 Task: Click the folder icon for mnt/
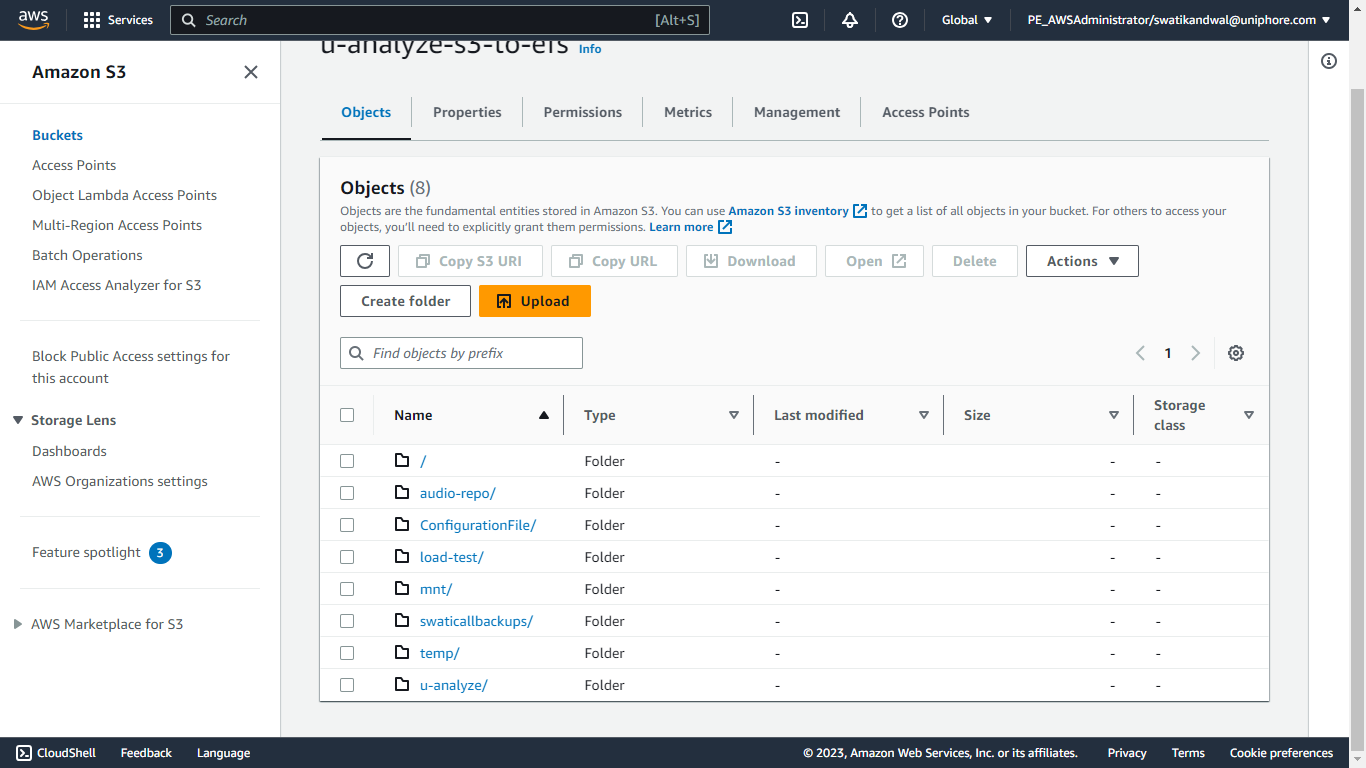click(402, 589)
